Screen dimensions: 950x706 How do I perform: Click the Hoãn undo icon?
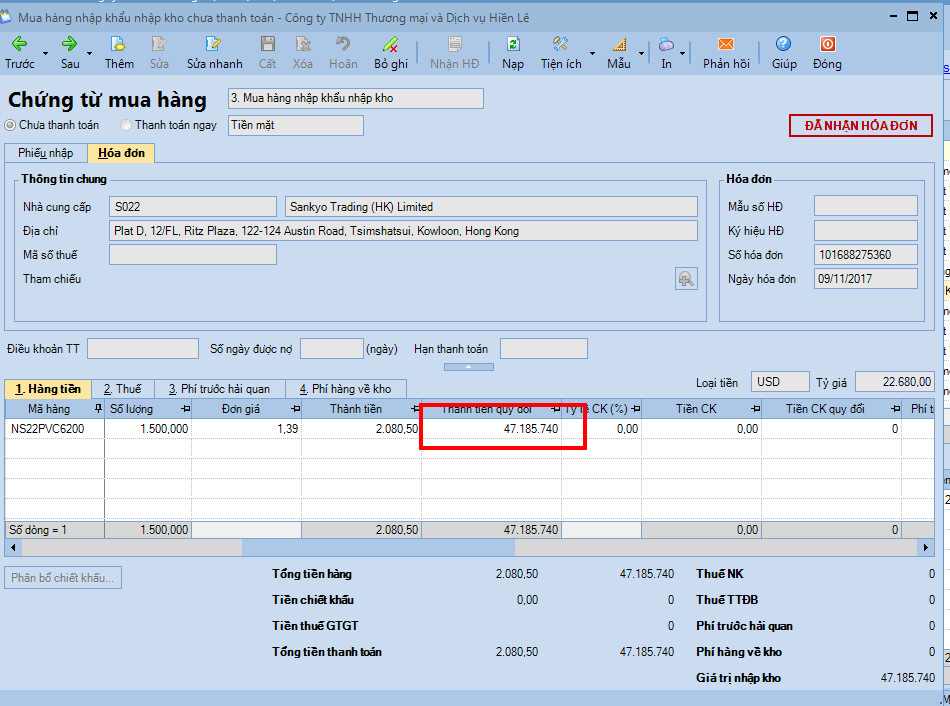(x=343, y=44)
